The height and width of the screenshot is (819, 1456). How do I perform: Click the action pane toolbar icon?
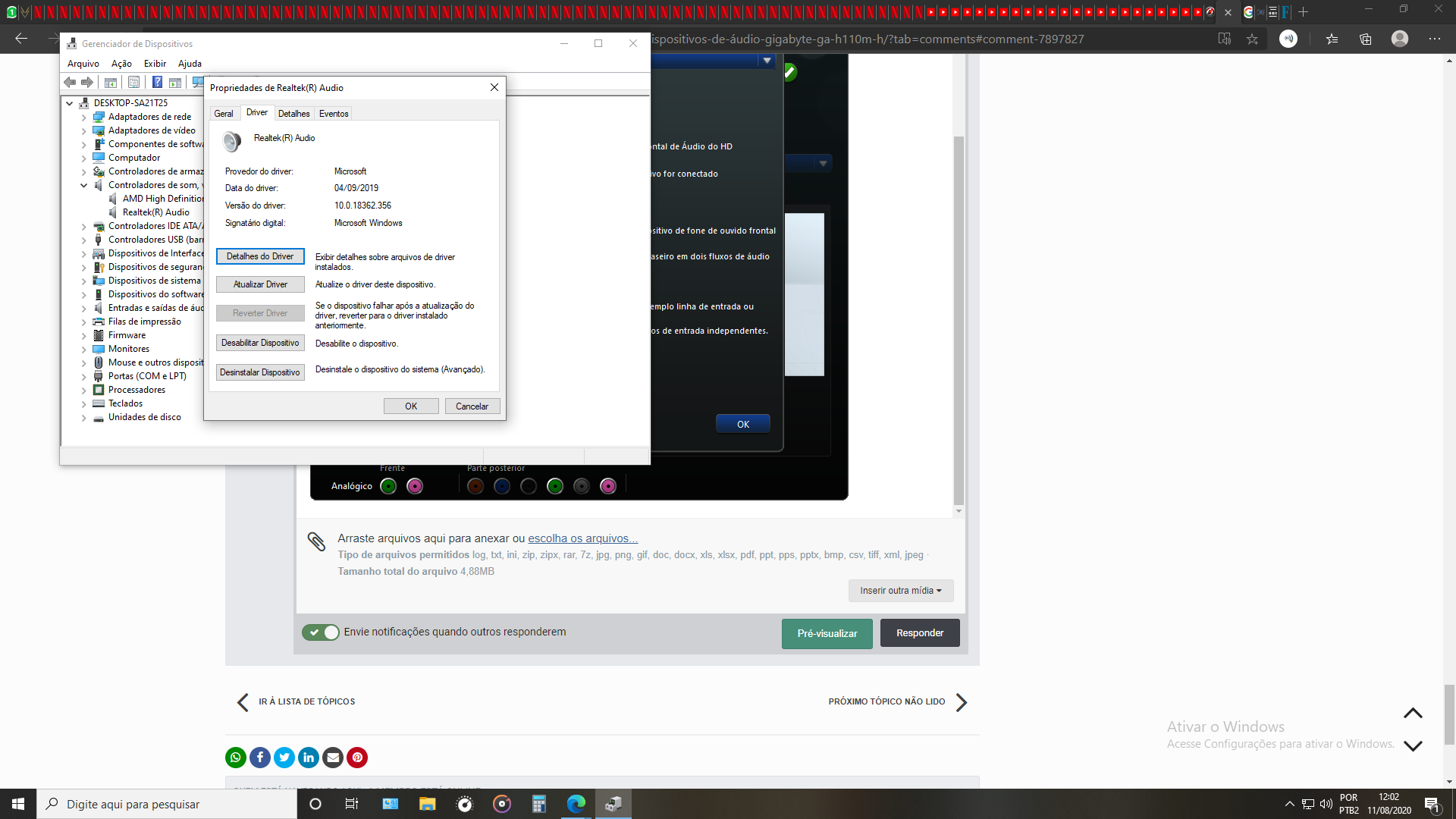pyautogui.click(x=175, y=82)
